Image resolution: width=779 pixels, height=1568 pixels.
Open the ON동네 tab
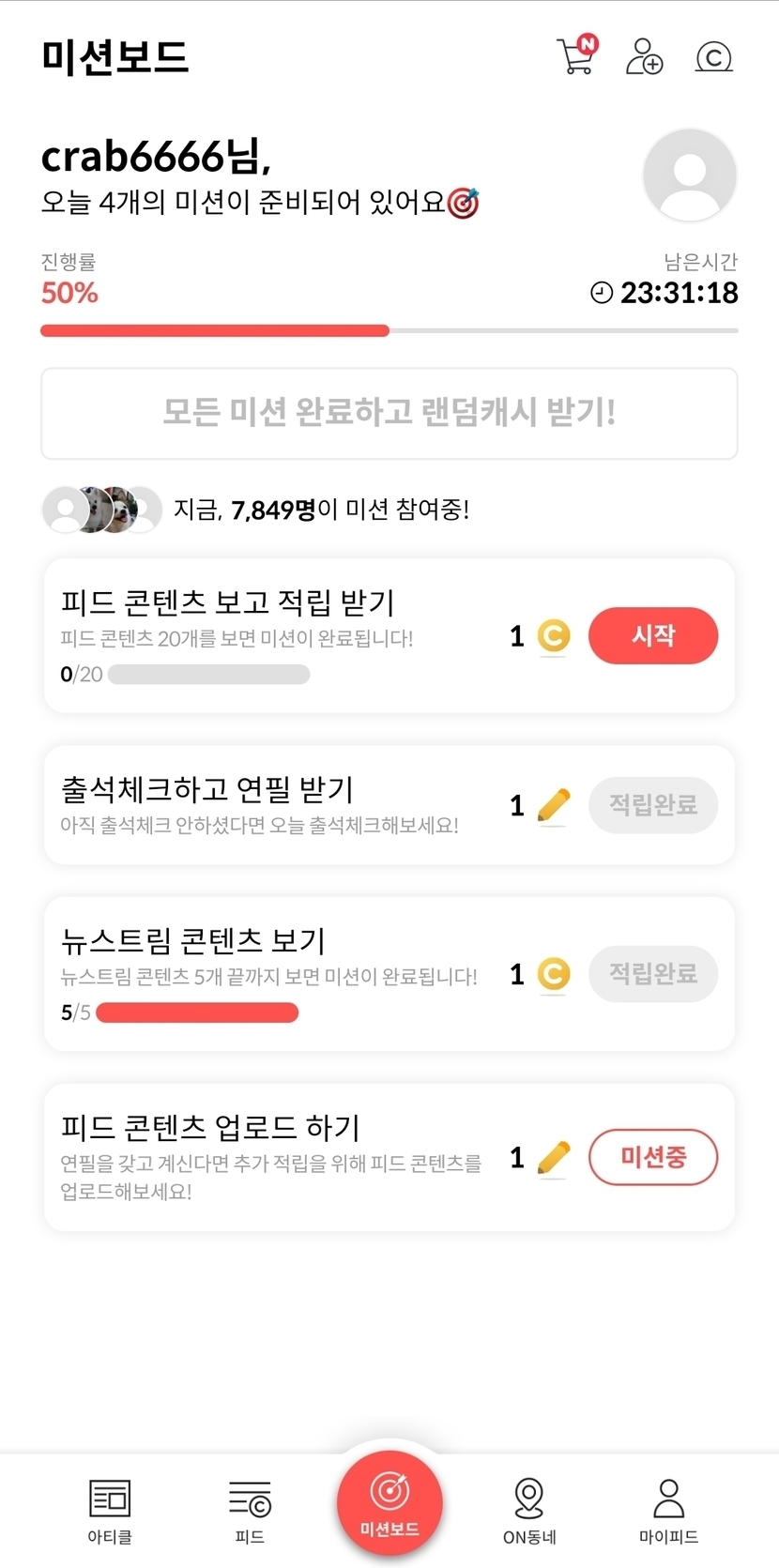[529, 1510]
